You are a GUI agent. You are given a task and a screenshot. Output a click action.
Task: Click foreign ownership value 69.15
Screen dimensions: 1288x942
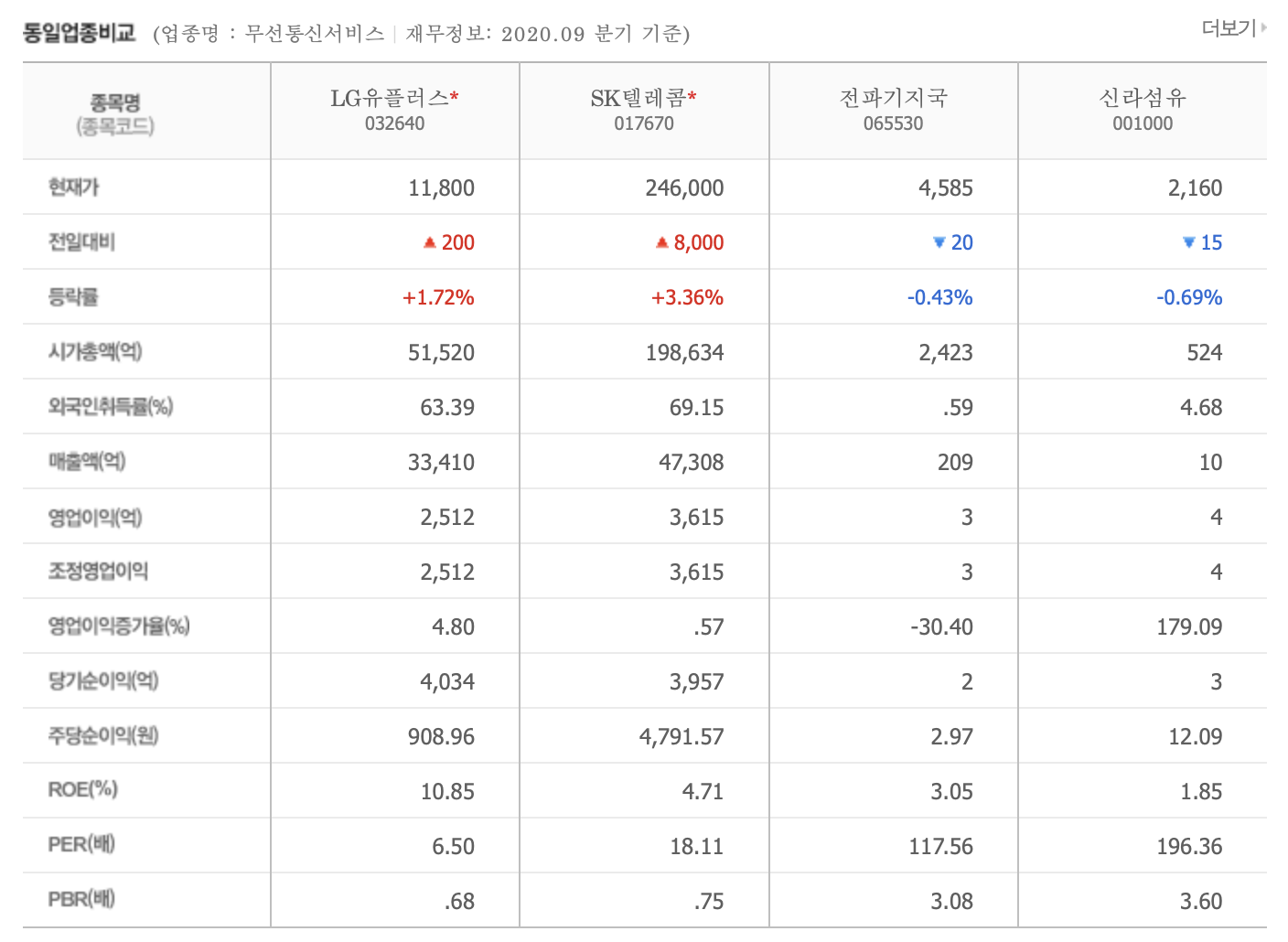pyautogui.click(x=696, y=408)
